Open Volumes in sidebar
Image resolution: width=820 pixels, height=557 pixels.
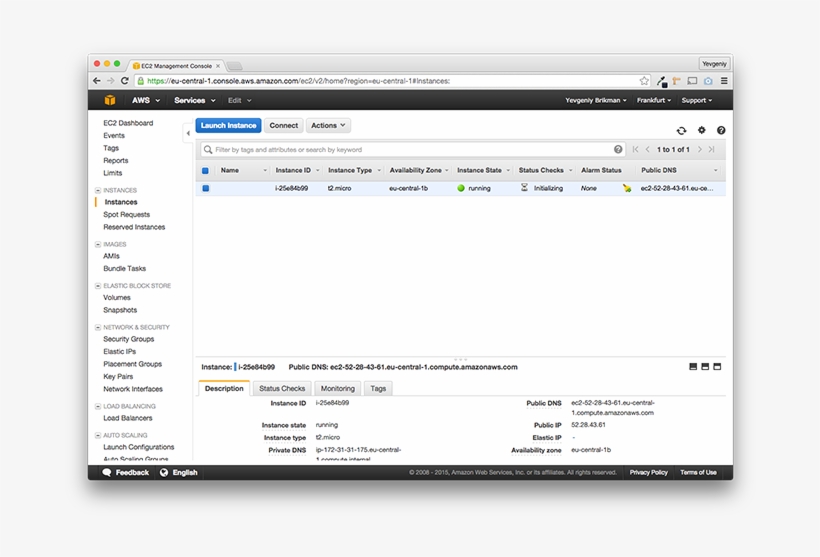click(x=117, y=298)
